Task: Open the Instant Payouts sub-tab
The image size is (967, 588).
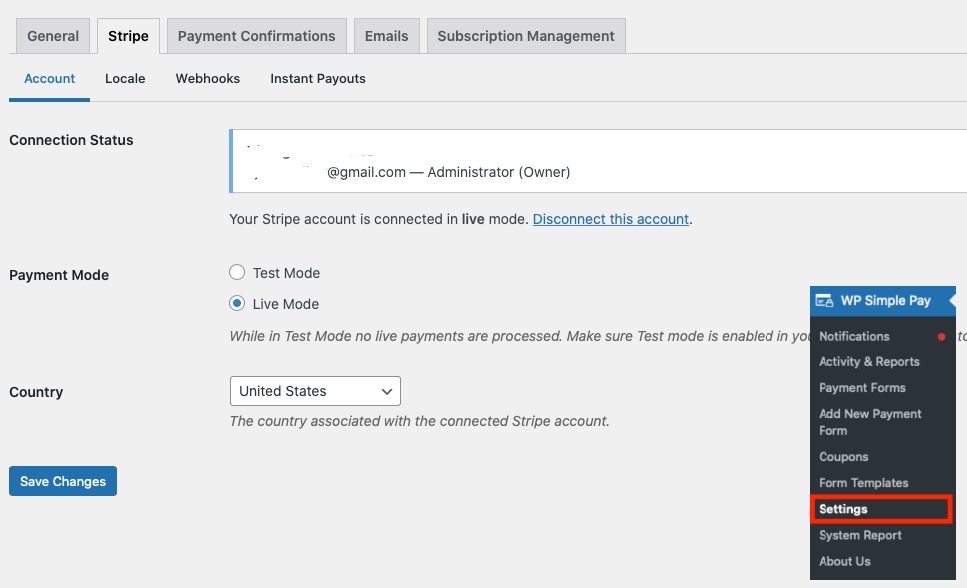Action: click(x=318, y=79)
